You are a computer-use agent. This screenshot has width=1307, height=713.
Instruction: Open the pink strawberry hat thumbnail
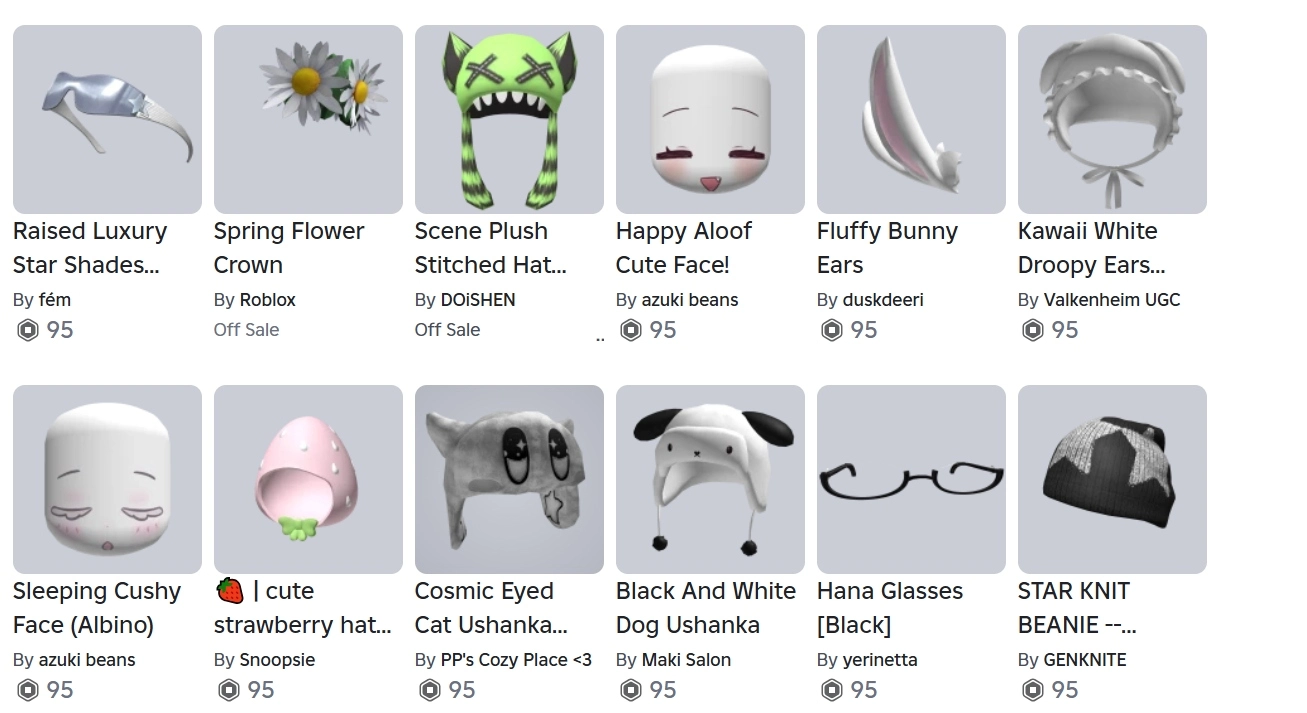308,479
